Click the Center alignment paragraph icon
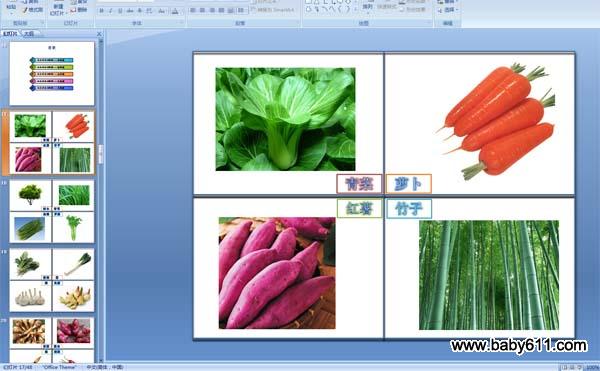Viewport: 600px width, 371px height. (202, 10)
